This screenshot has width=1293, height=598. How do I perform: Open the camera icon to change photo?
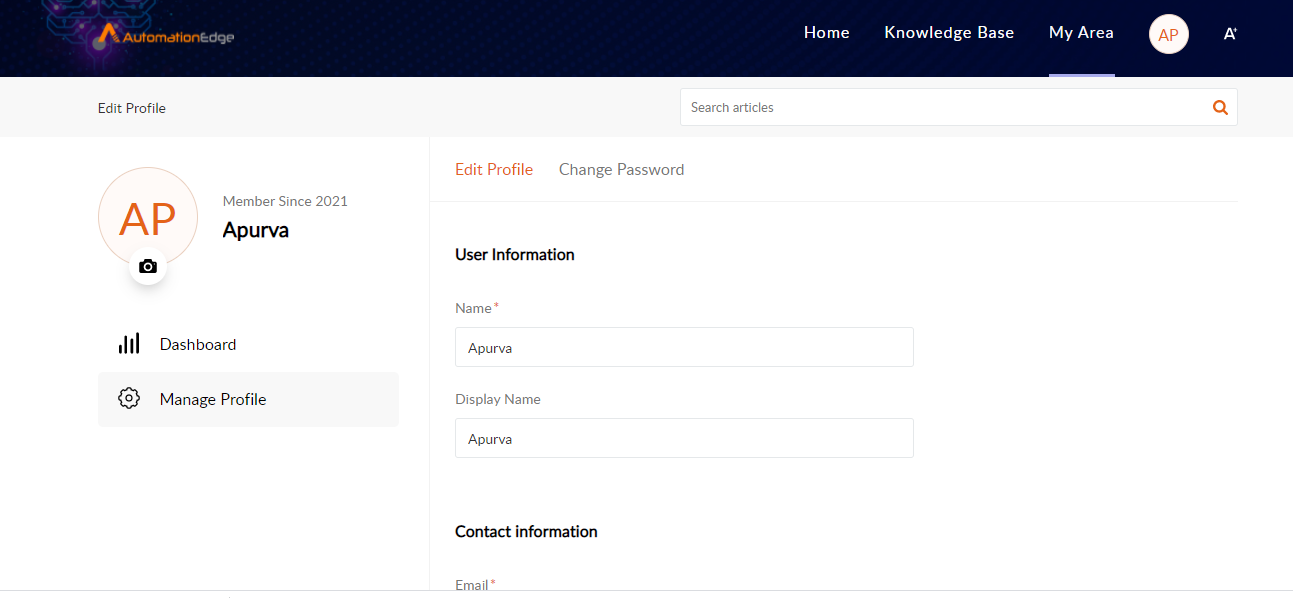pyautogui.click(x=148, y=266)
